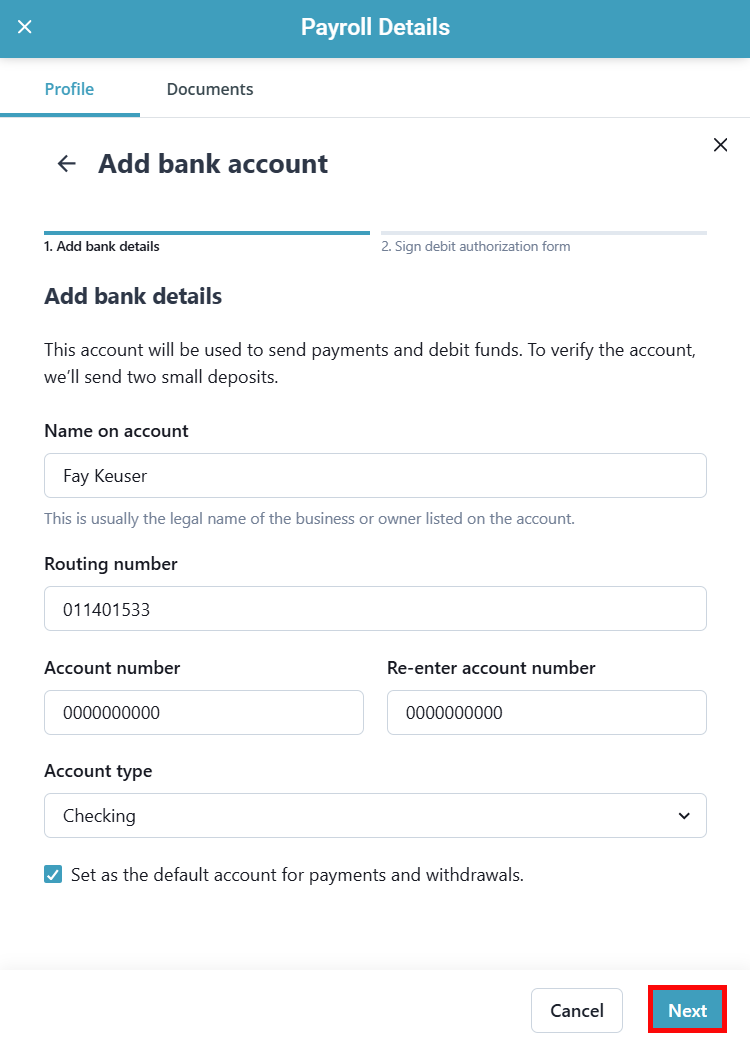Open the Checking account type combo box
The image size is (750, 1047).
pyautogui.click(x=375, y=816)
